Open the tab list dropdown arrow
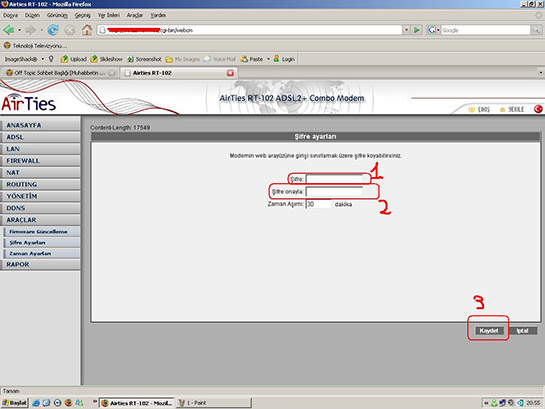 coord(540,73)
